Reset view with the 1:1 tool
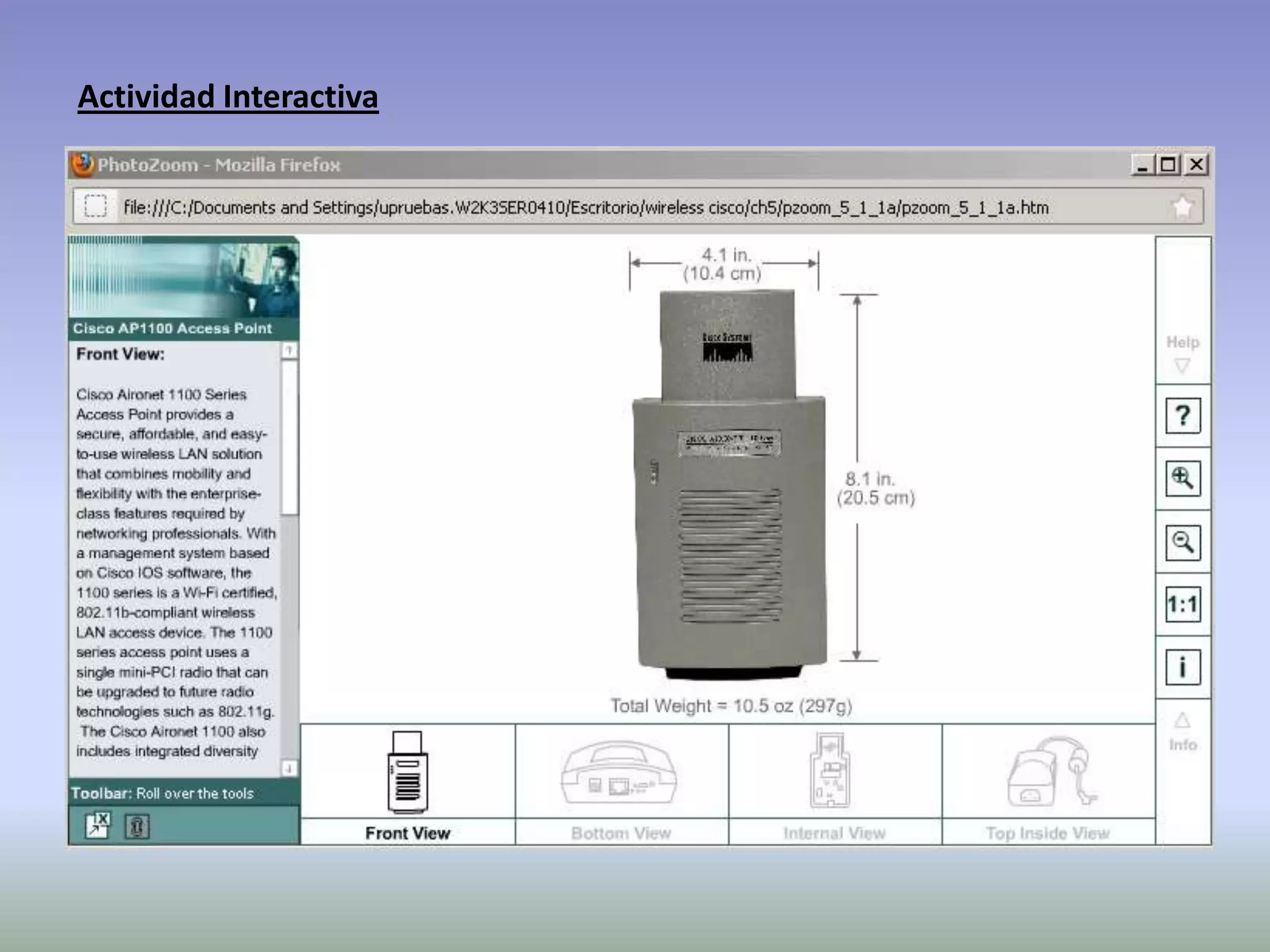Viewport: 1270px width, 952px height. point(1183,604)
